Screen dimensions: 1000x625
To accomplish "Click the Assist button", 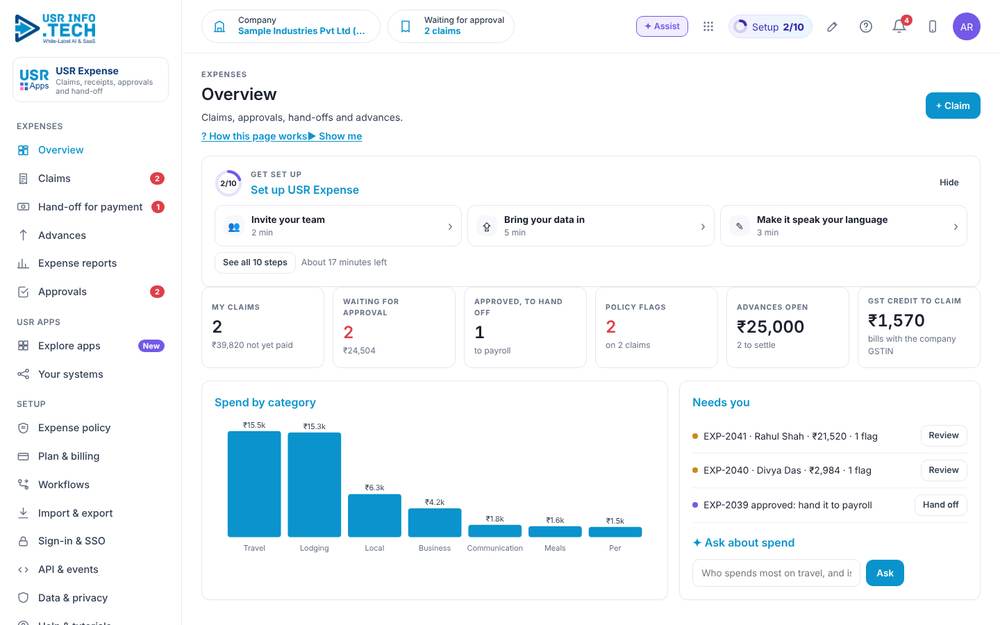I will coord(661,26).
